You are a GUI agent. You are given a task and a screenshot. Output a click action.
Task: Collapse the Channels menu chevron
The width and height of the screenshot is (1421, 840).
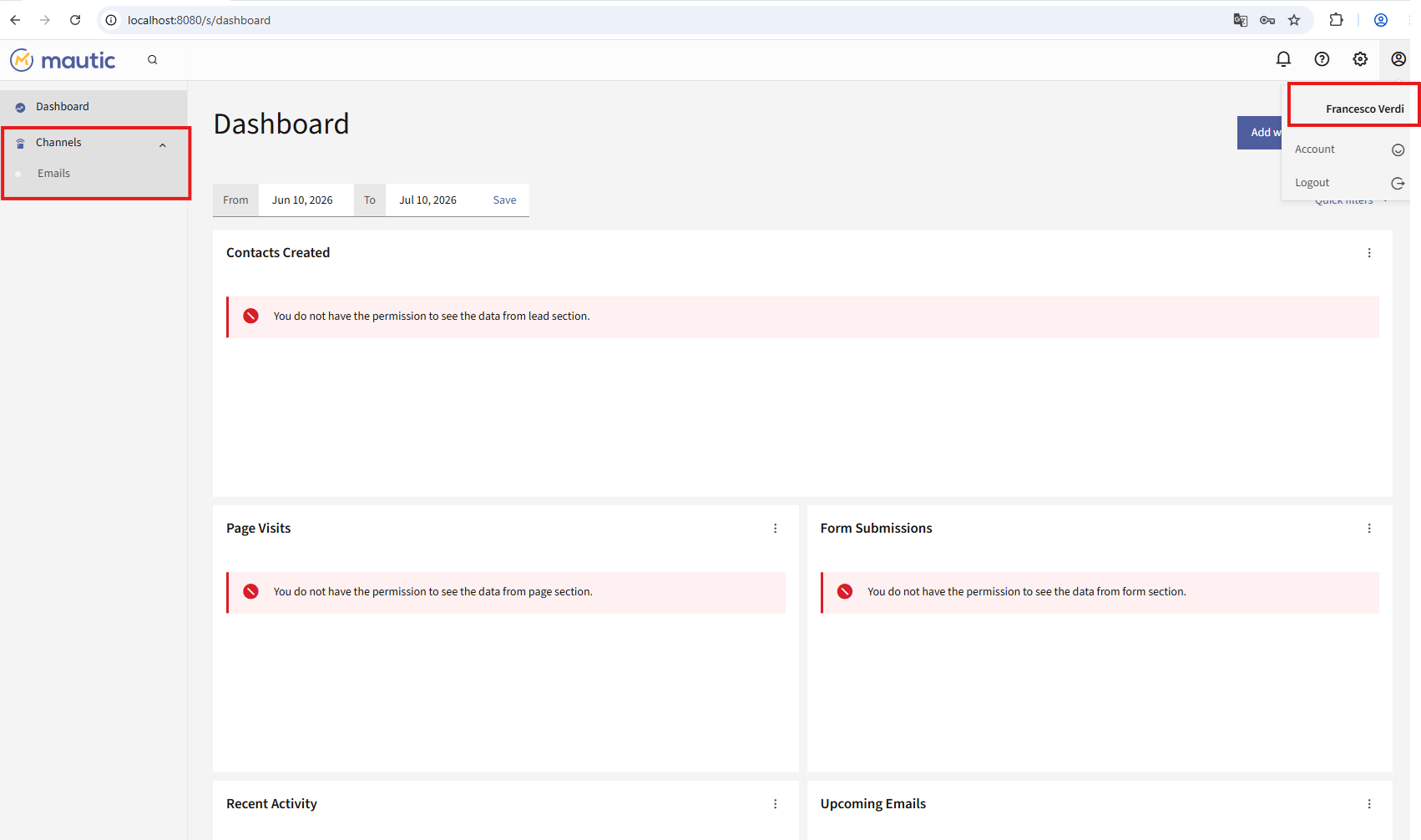pyautogui.click(x=163, y=144)
